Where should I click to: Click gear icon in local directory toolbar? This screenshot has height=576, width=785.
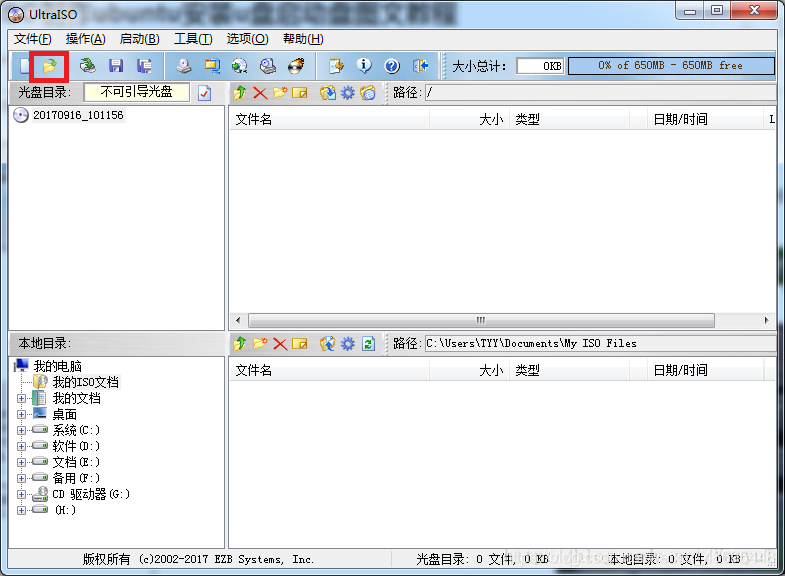coord(347,344)
